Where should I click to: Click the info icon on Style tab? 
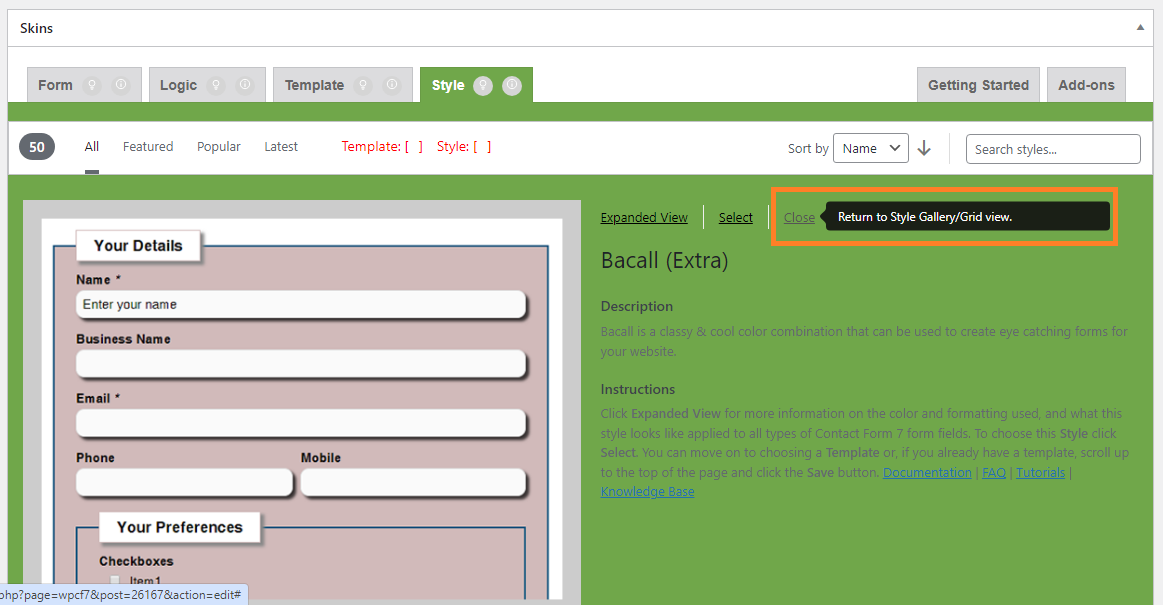[x=512, y=86]
